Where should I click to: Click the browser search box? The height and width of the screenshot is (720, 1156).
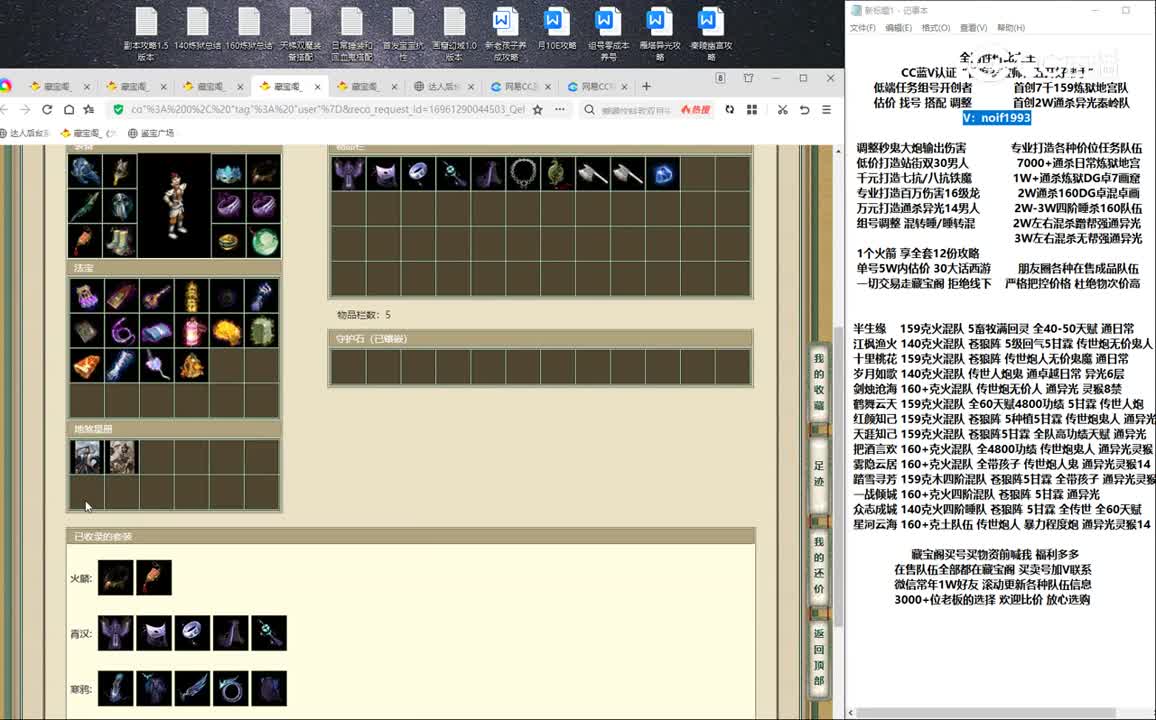click(636, 110)
